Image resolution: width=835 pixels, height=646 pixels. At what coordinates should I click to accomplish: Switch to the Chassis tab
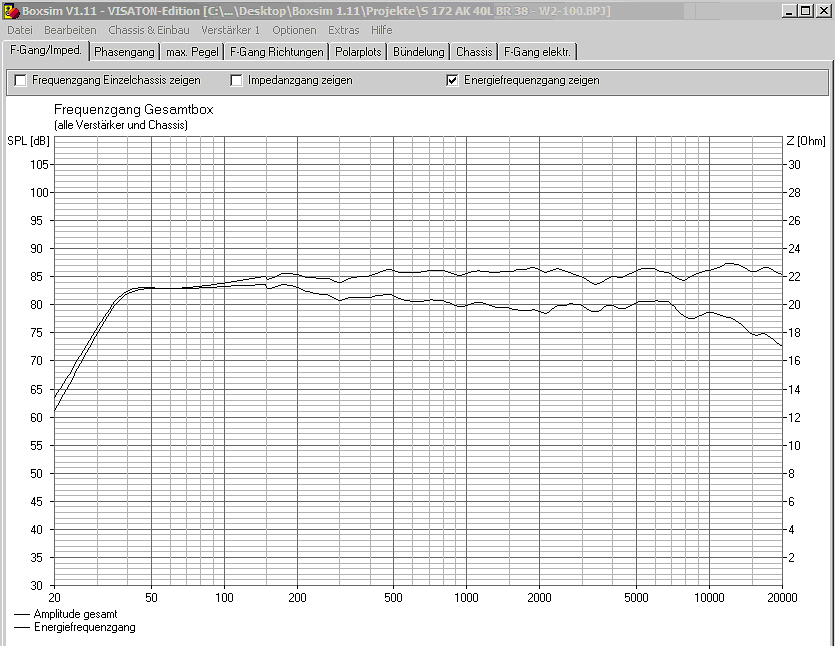coord(474,52)
